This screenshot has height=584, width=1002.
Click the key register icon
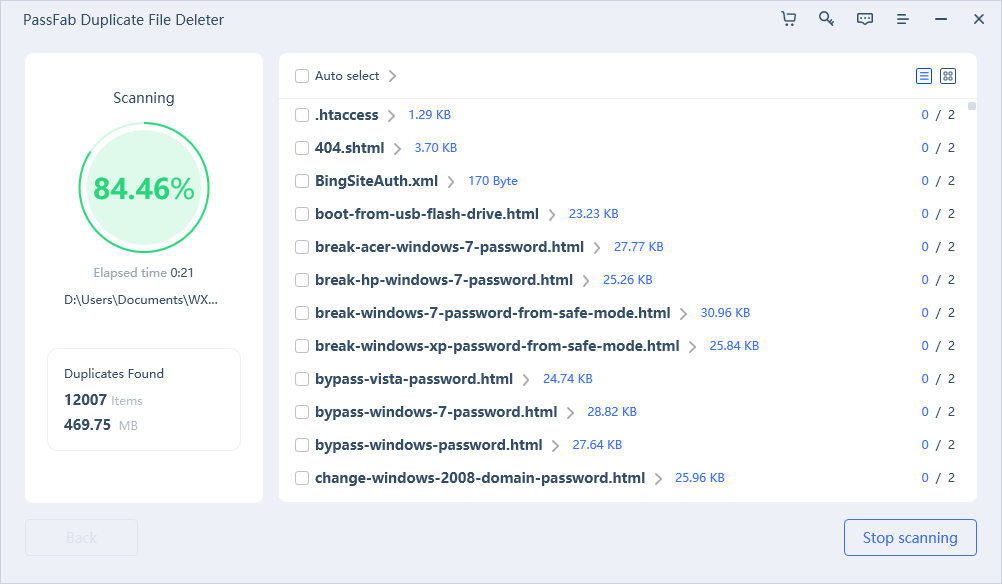tap(826, 19)
